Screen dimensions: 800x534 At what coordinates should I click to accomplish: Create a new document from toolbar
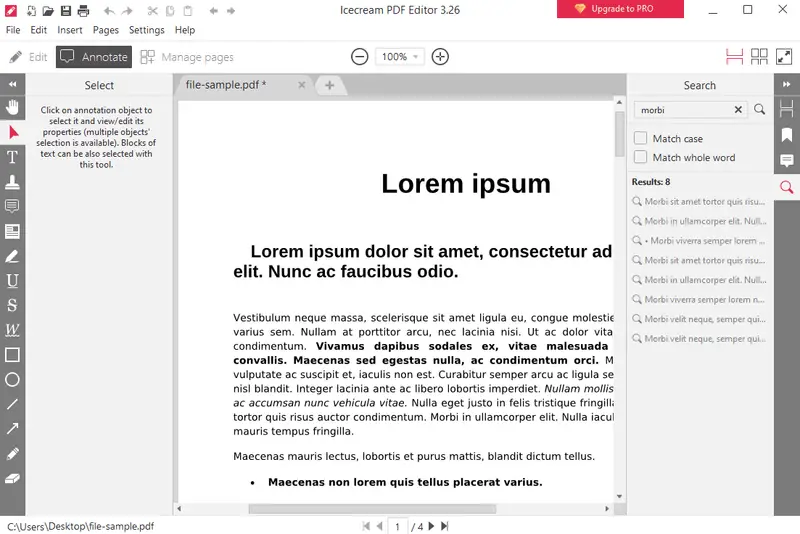coord(31,10)
